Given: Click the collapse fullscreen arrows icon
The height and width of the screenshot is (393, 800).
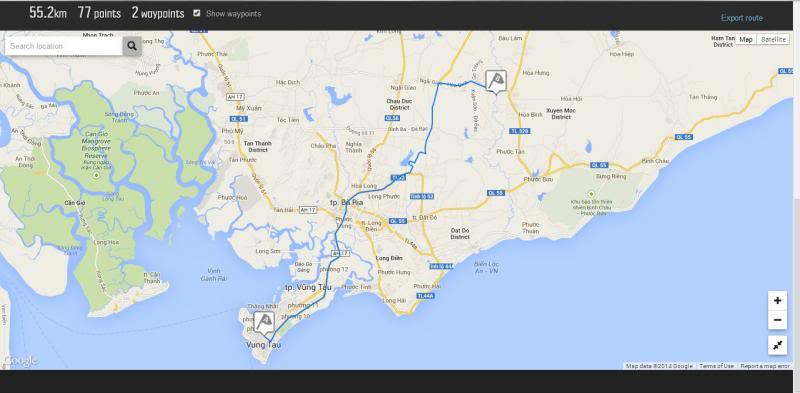Looking at the screenshot, I should point(777,346).
